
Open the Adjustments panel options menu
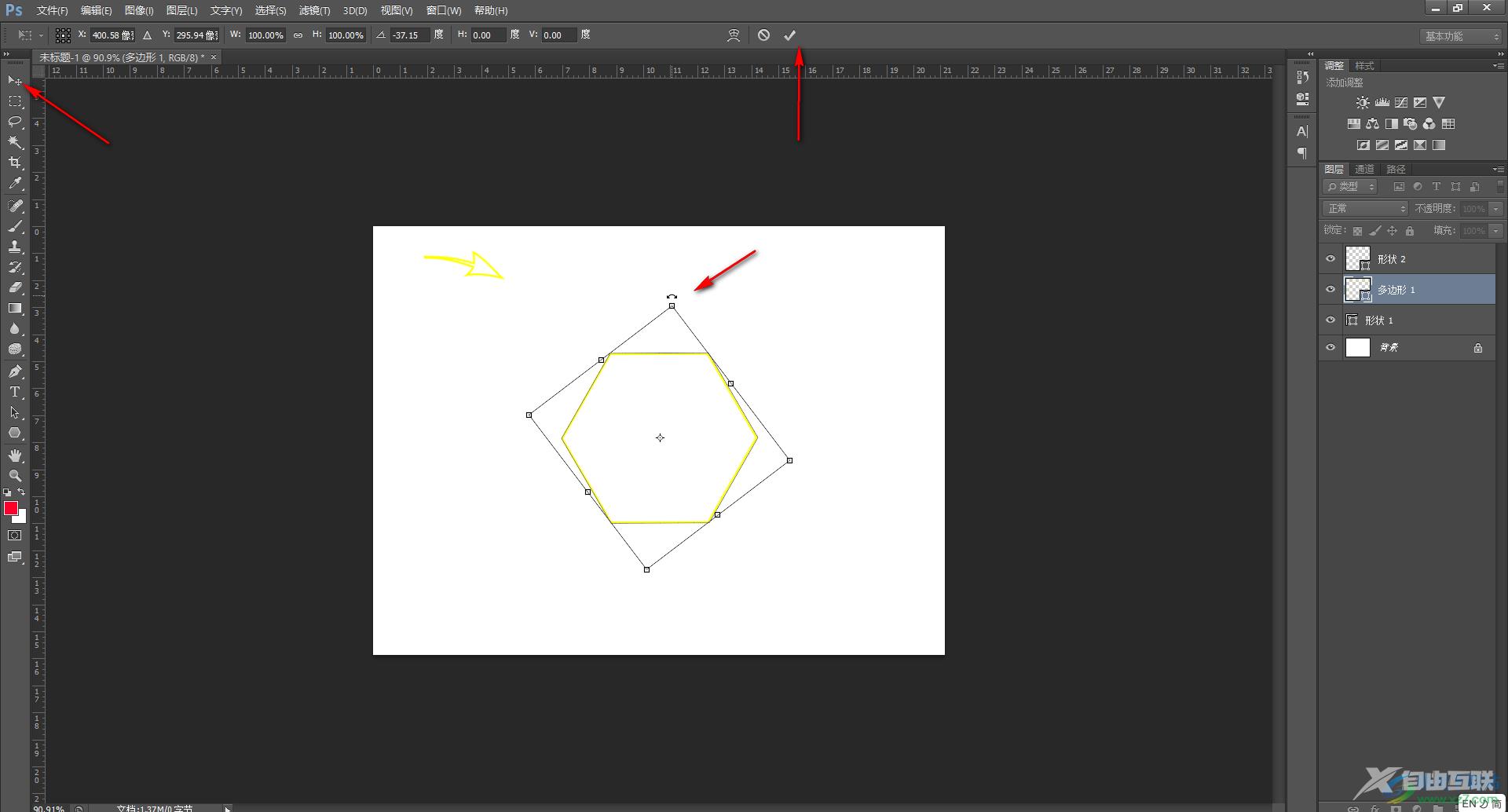1499,66
